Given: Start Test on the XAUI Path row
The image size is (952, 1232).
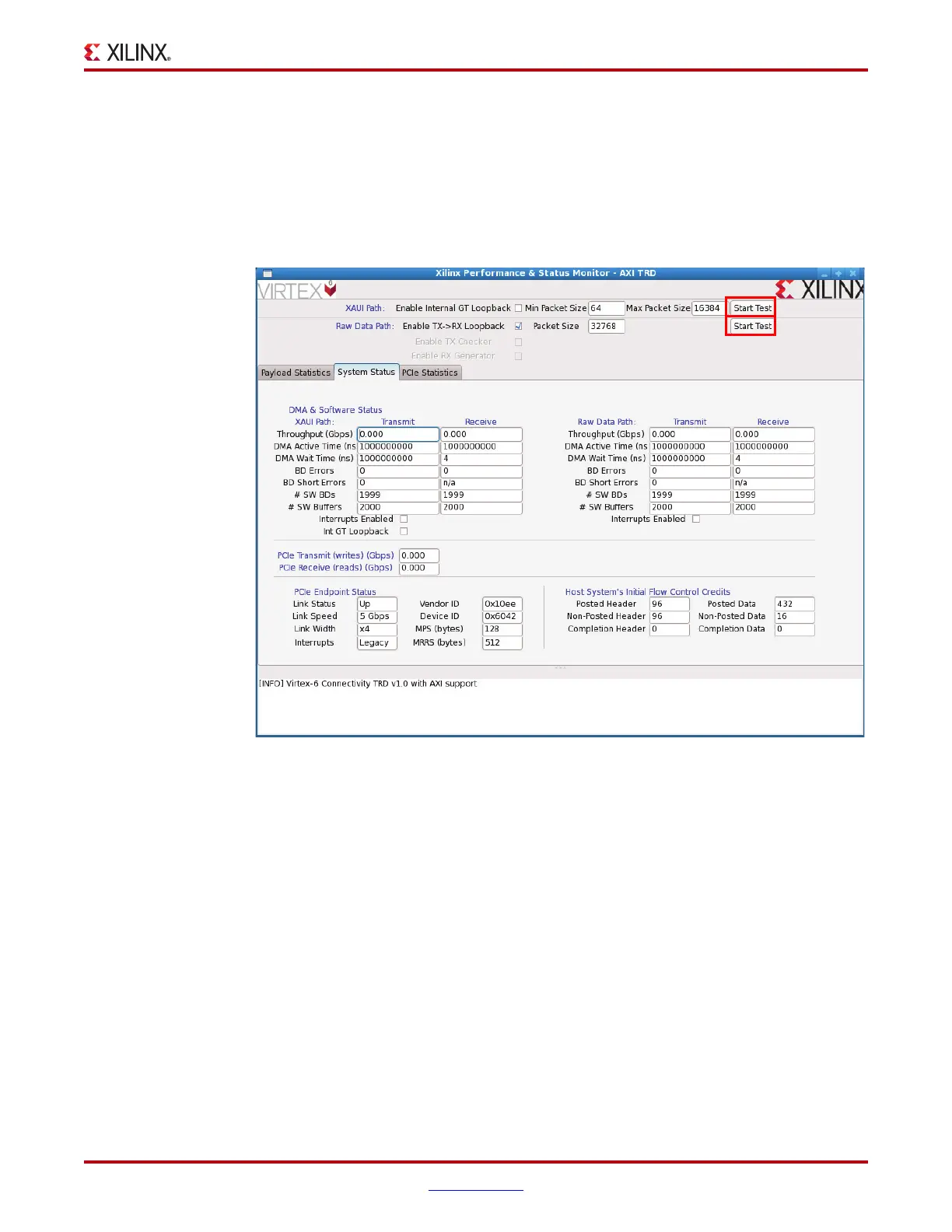Looking at the screenshot, I should click(x=752, y=308).
